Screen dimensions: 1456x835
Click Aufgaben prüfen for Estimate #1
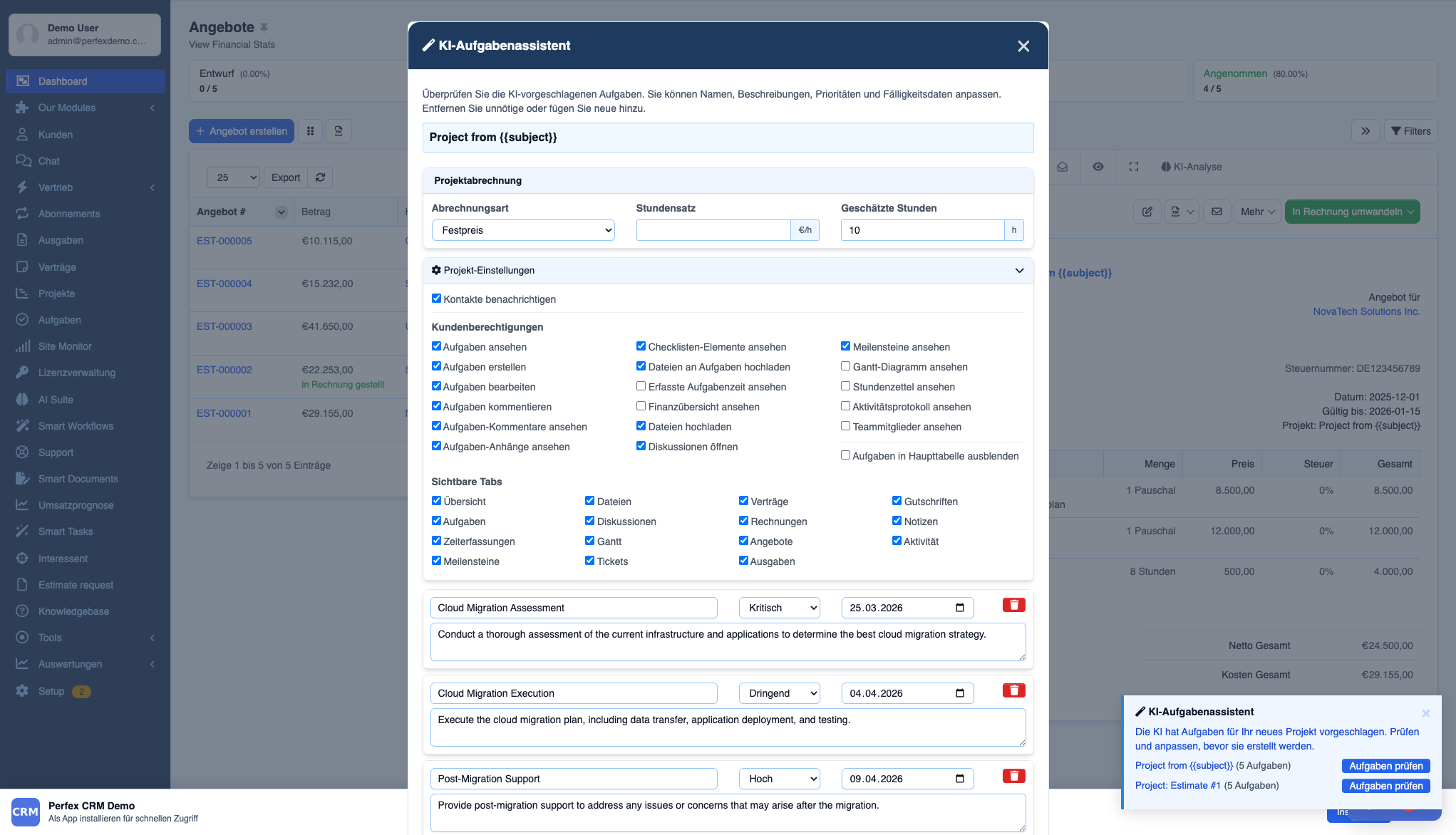coord(1385,786)
